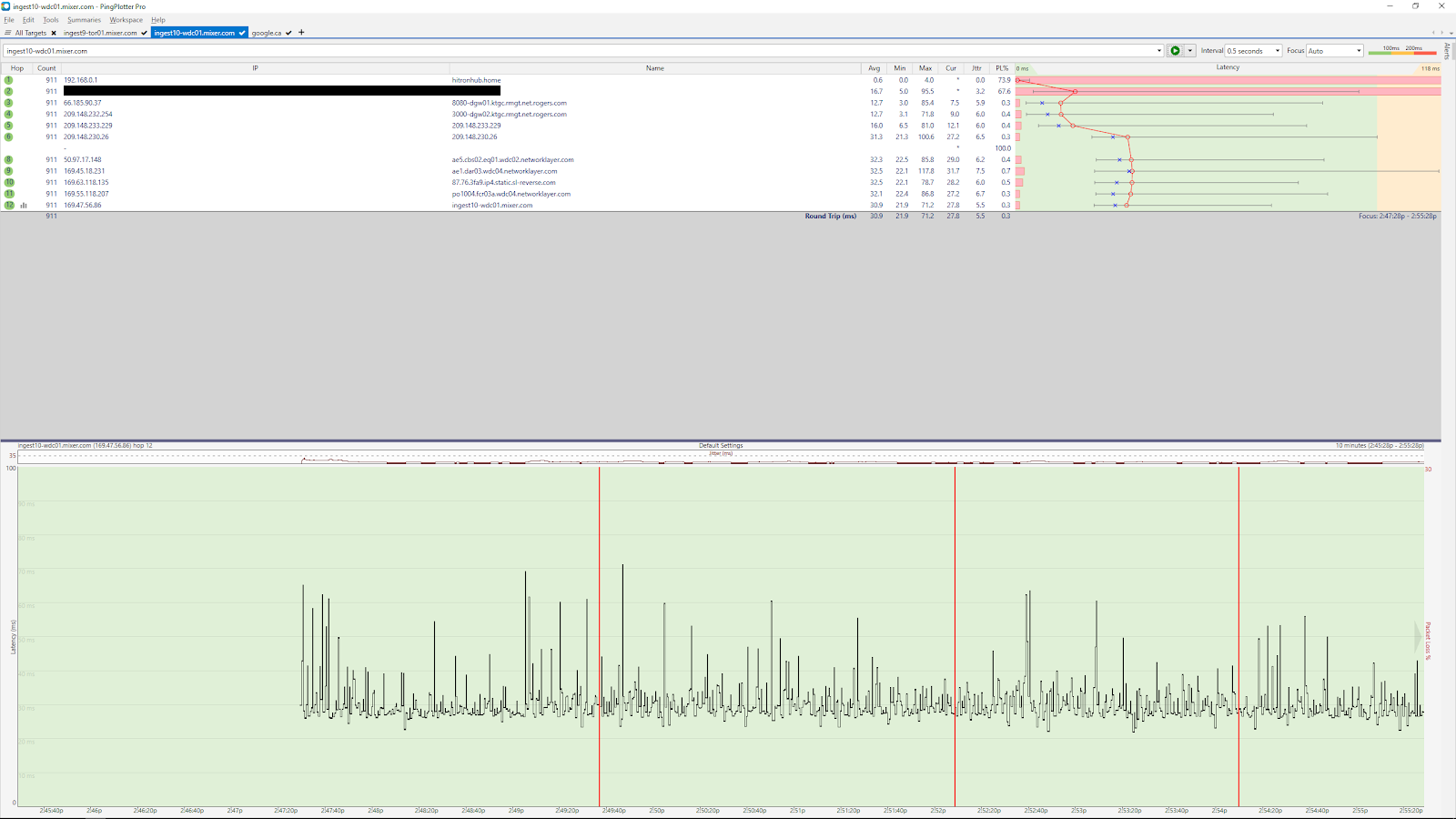1456x819 pixels.
Task: Switch to the ingest9-tor01.mixer.com tab
Action: pos(100,33)
